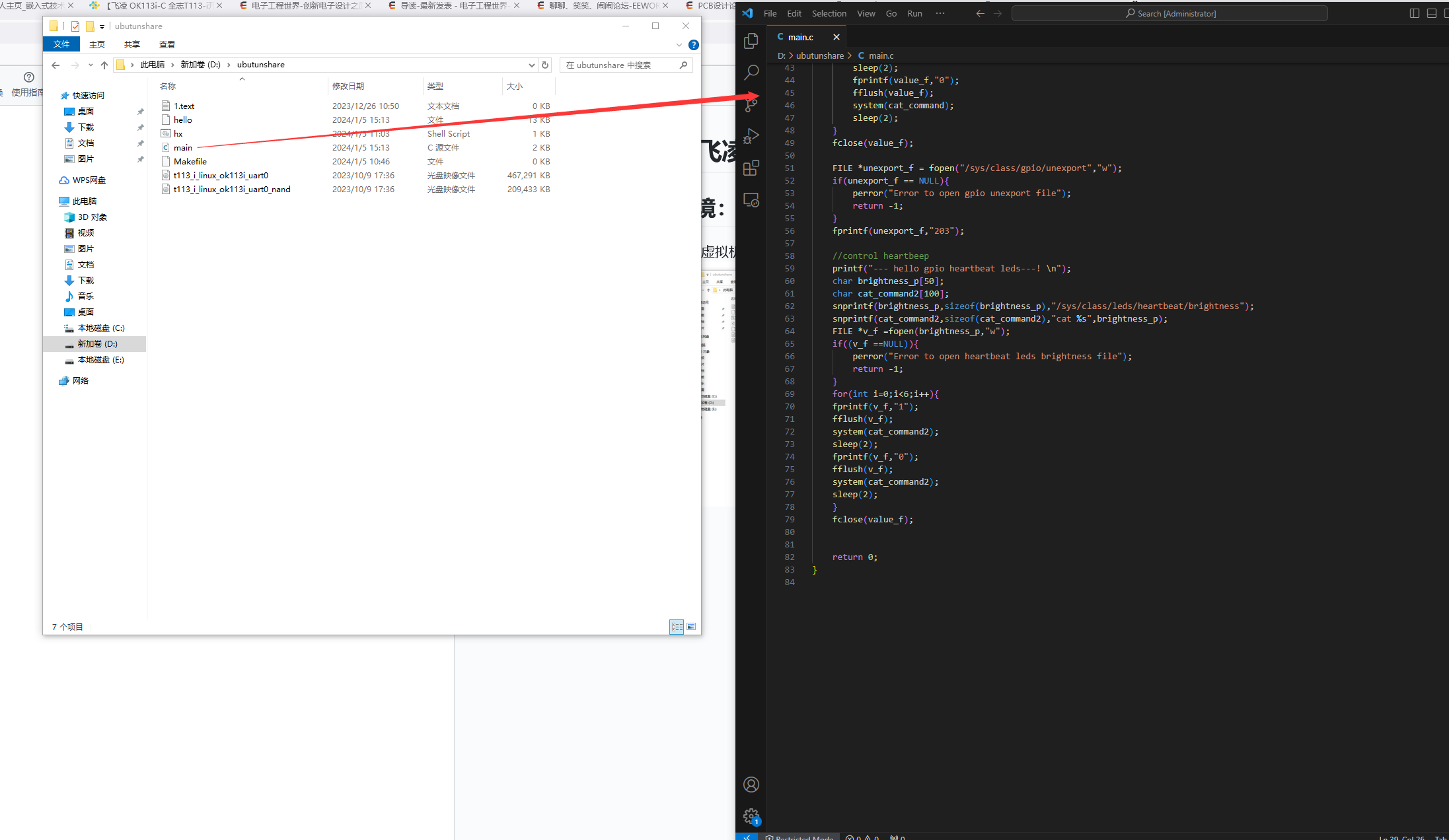The height and width of the screenshot is (840, 1449).
Task: Click Restricted Mode in the status bar
Action: pos(799,837)
